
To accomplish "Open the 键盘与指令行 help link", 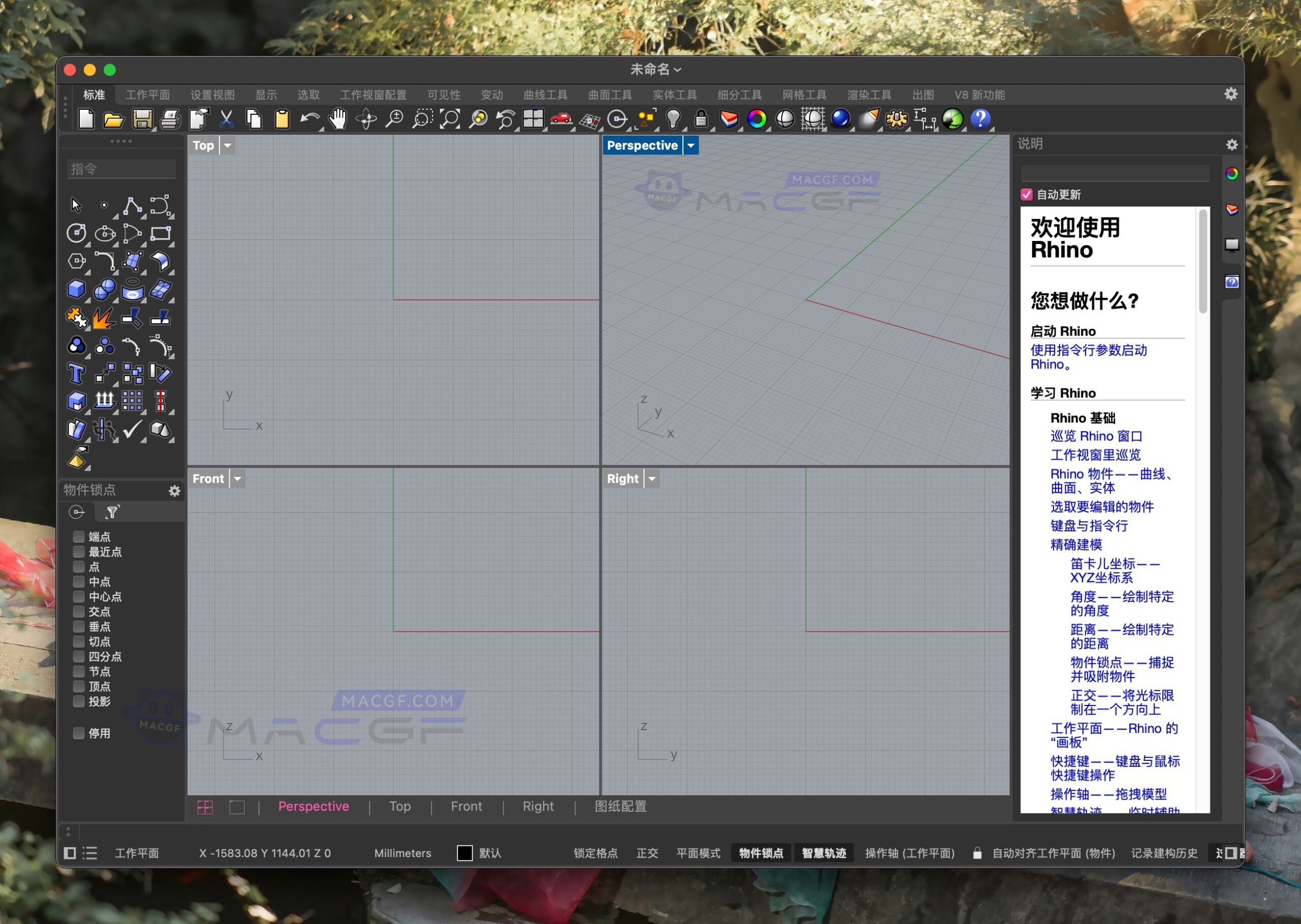I will [1089, 525].
